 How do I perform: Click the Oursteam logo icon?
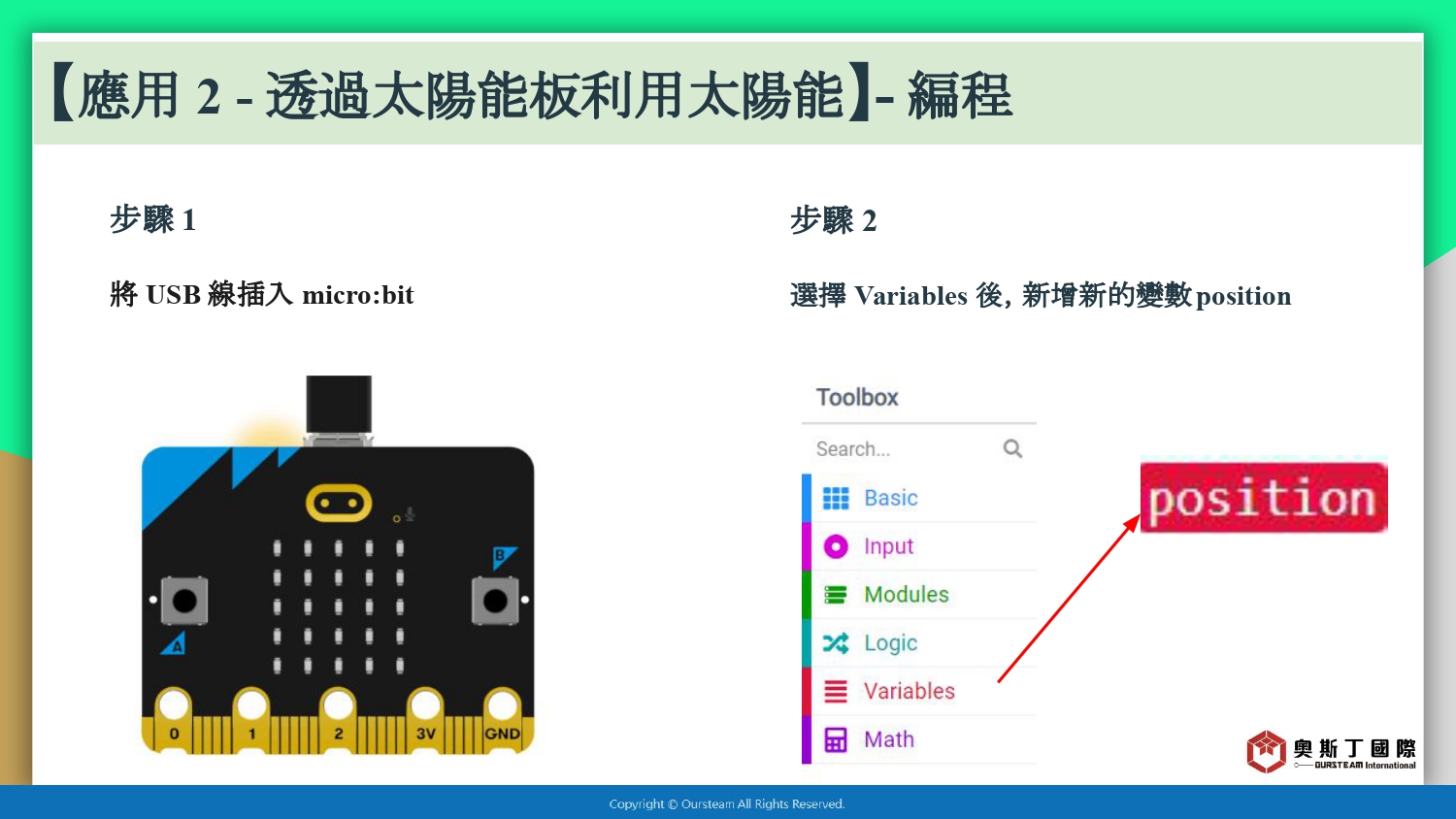(x=1267, y=751)
